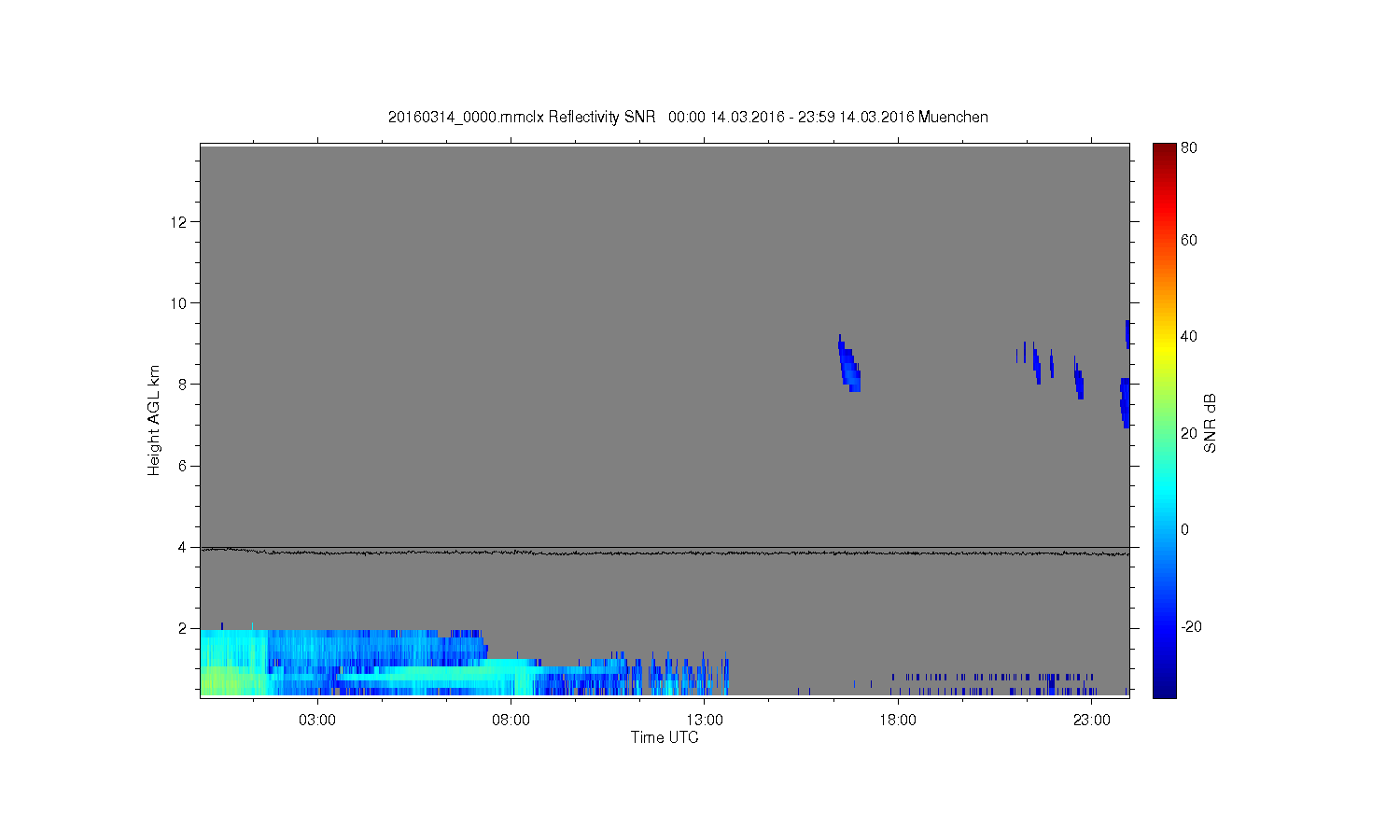The image size is (1400, 840).
Task: Click the 03:00 time tick label
Action: click(x=317, y=721)
